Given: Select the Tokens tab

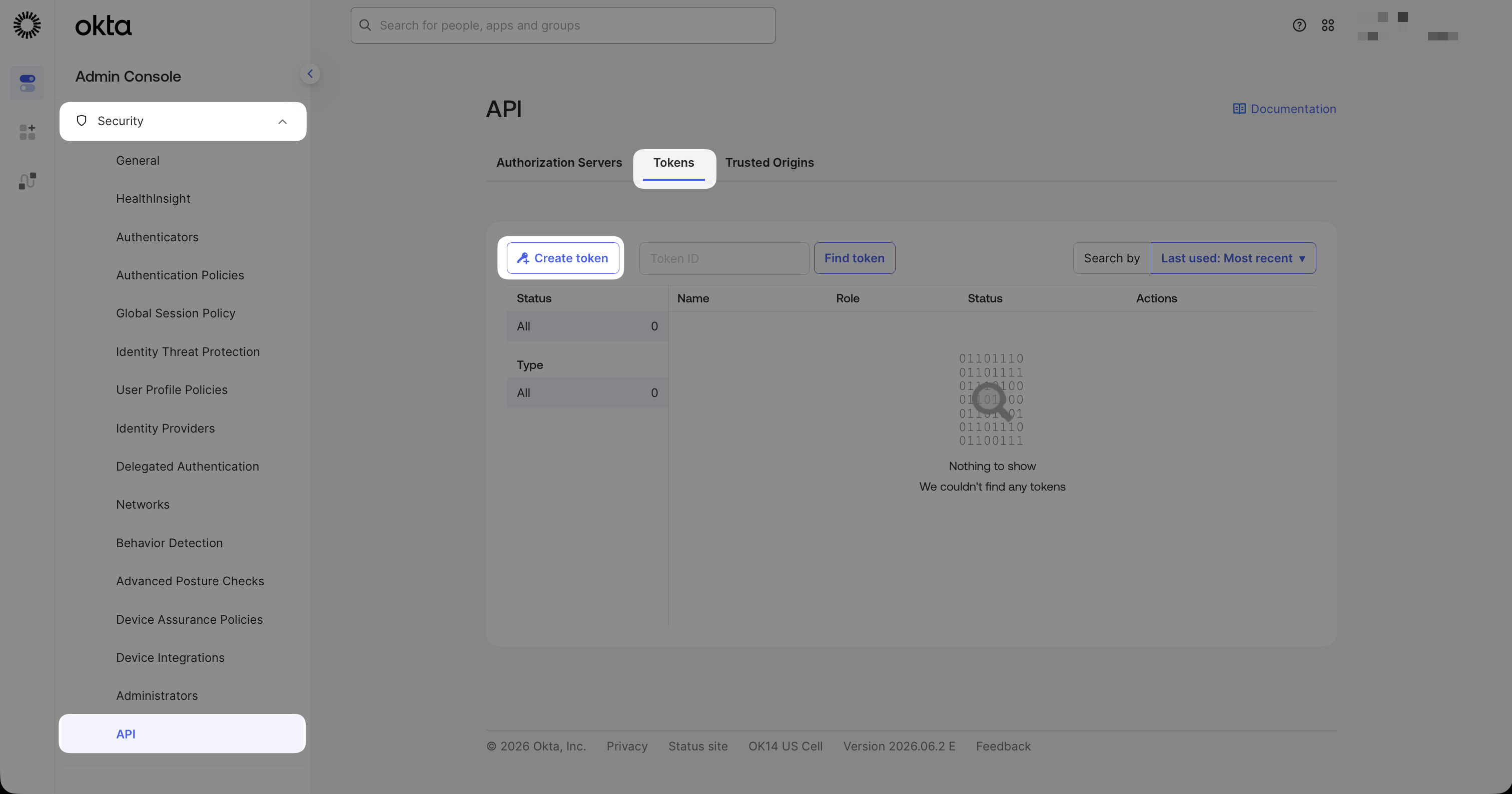Looking at the screenshot, I should (x=673, y=163).
